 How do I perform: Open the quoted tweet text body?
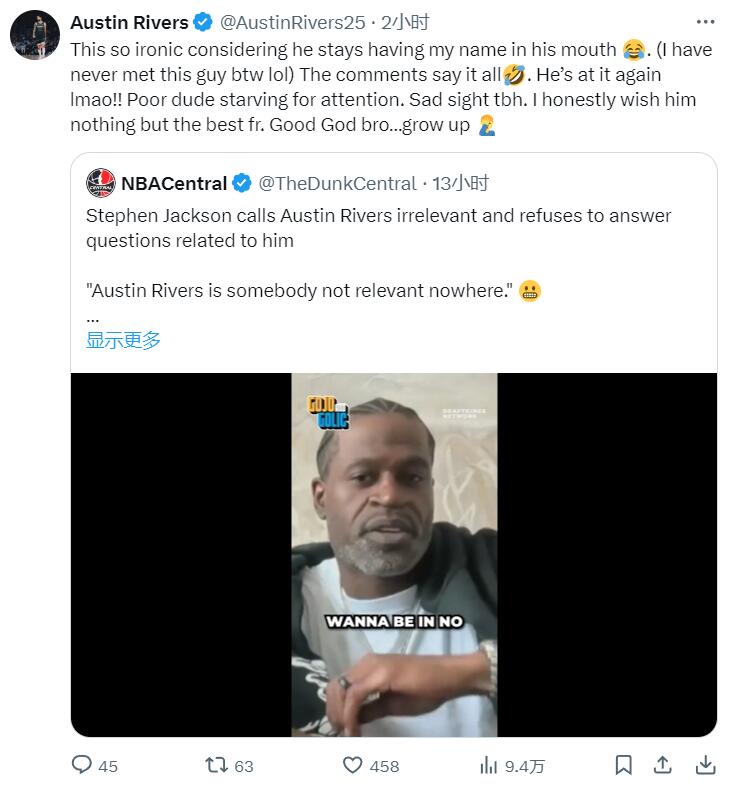tap(378, 228)
